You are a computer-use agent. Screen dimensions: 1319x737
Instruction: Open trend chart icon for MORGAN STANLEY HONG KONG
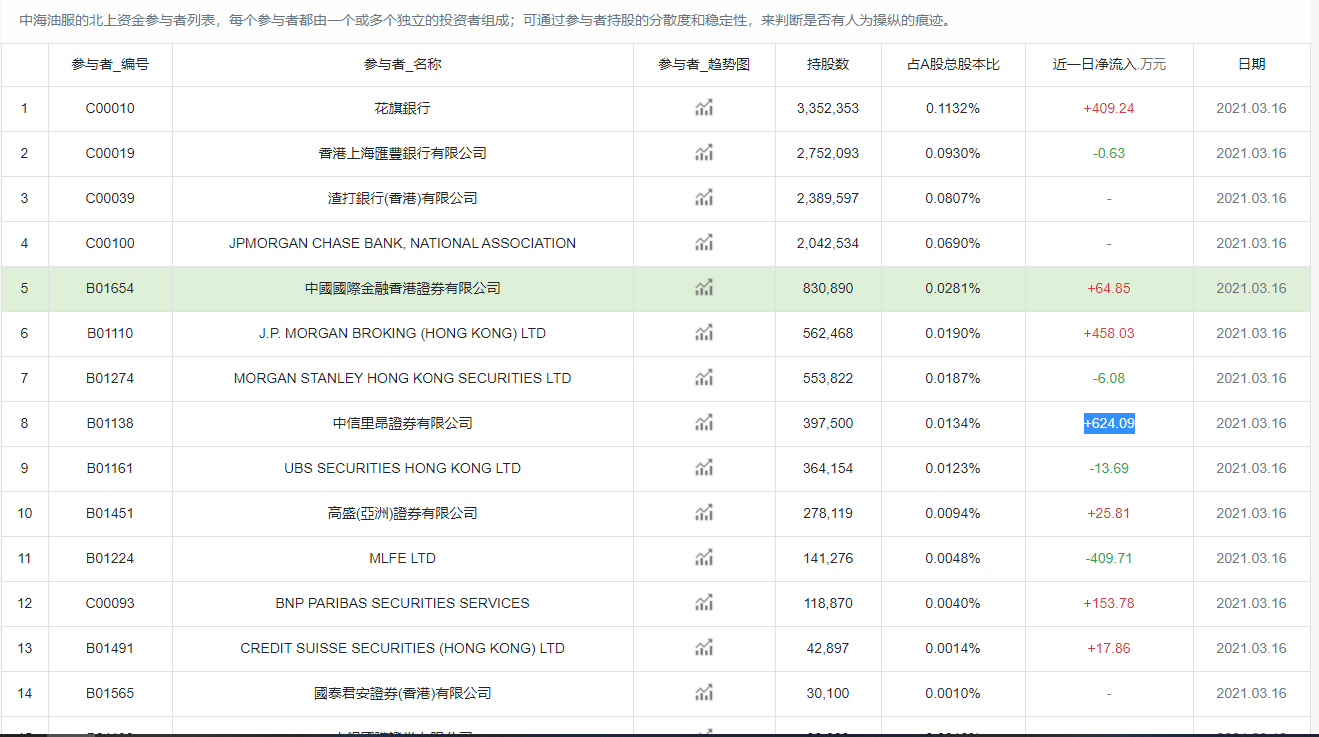tap(704, 378)
